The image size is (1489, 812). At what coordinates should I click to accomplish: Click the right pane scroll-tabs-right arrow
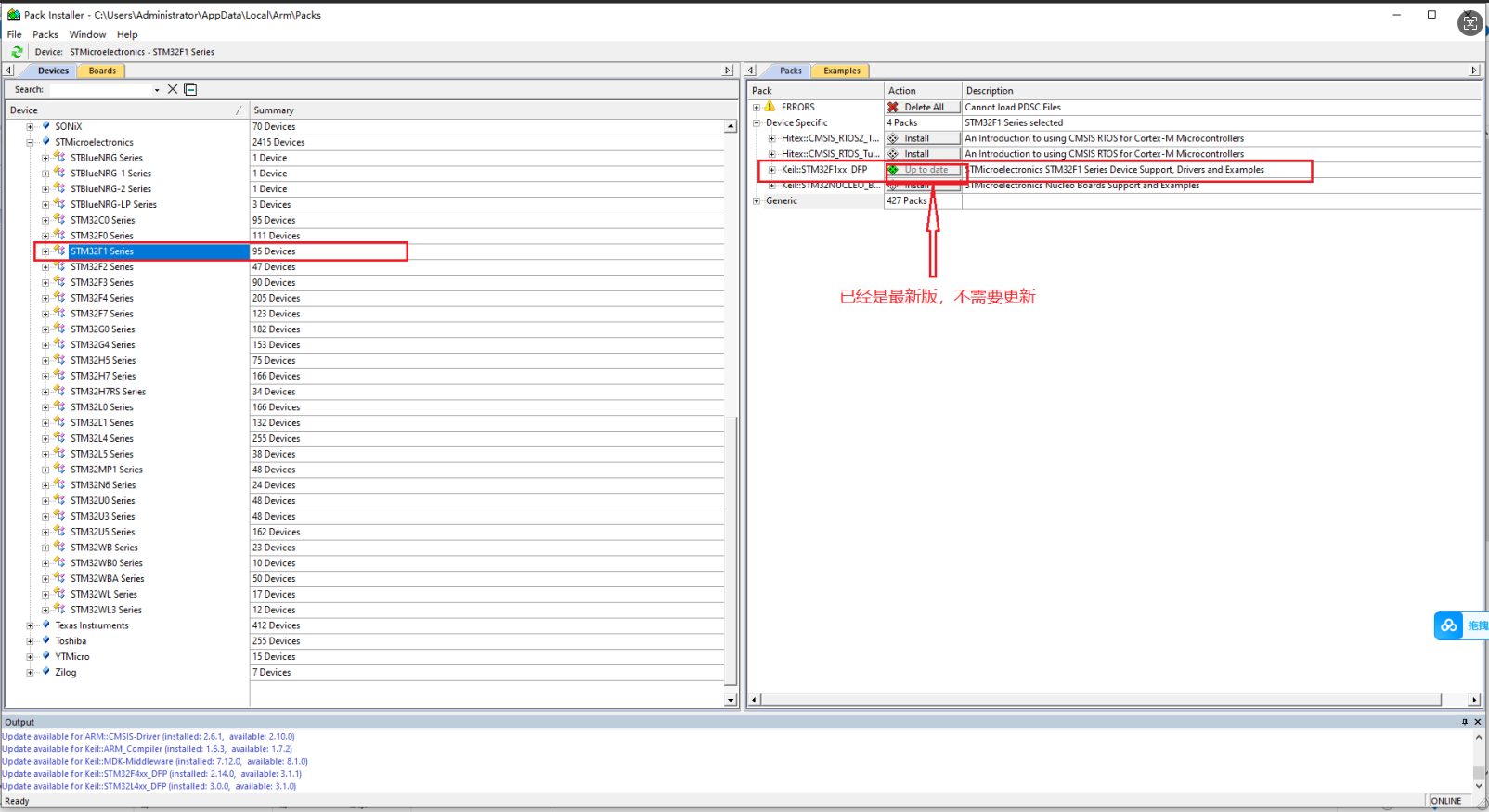[1473, 71]
